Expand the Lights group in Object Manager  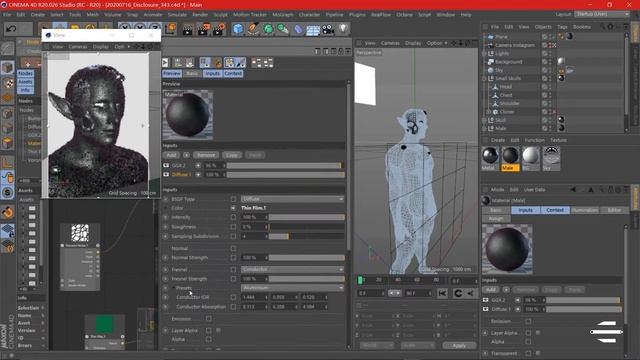point(484,53)
